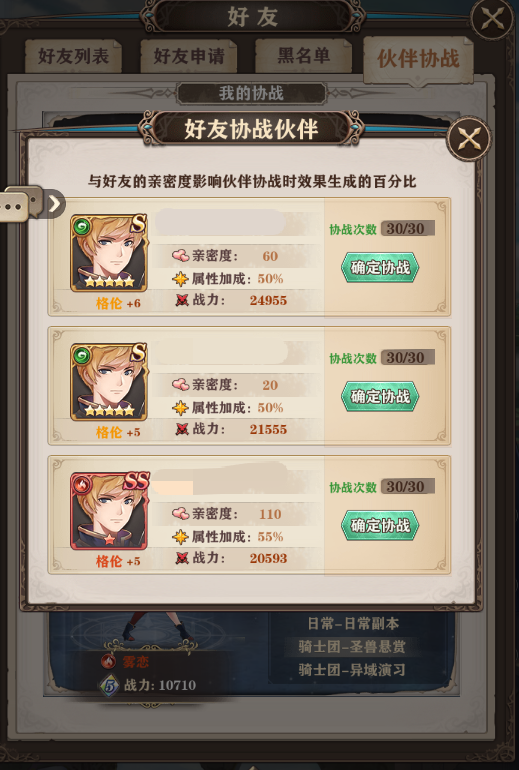Confirm assist for the 20593 power partner
Image resolution: width=519 pixels, height=770 pixels.
click(x=380, y=525)
